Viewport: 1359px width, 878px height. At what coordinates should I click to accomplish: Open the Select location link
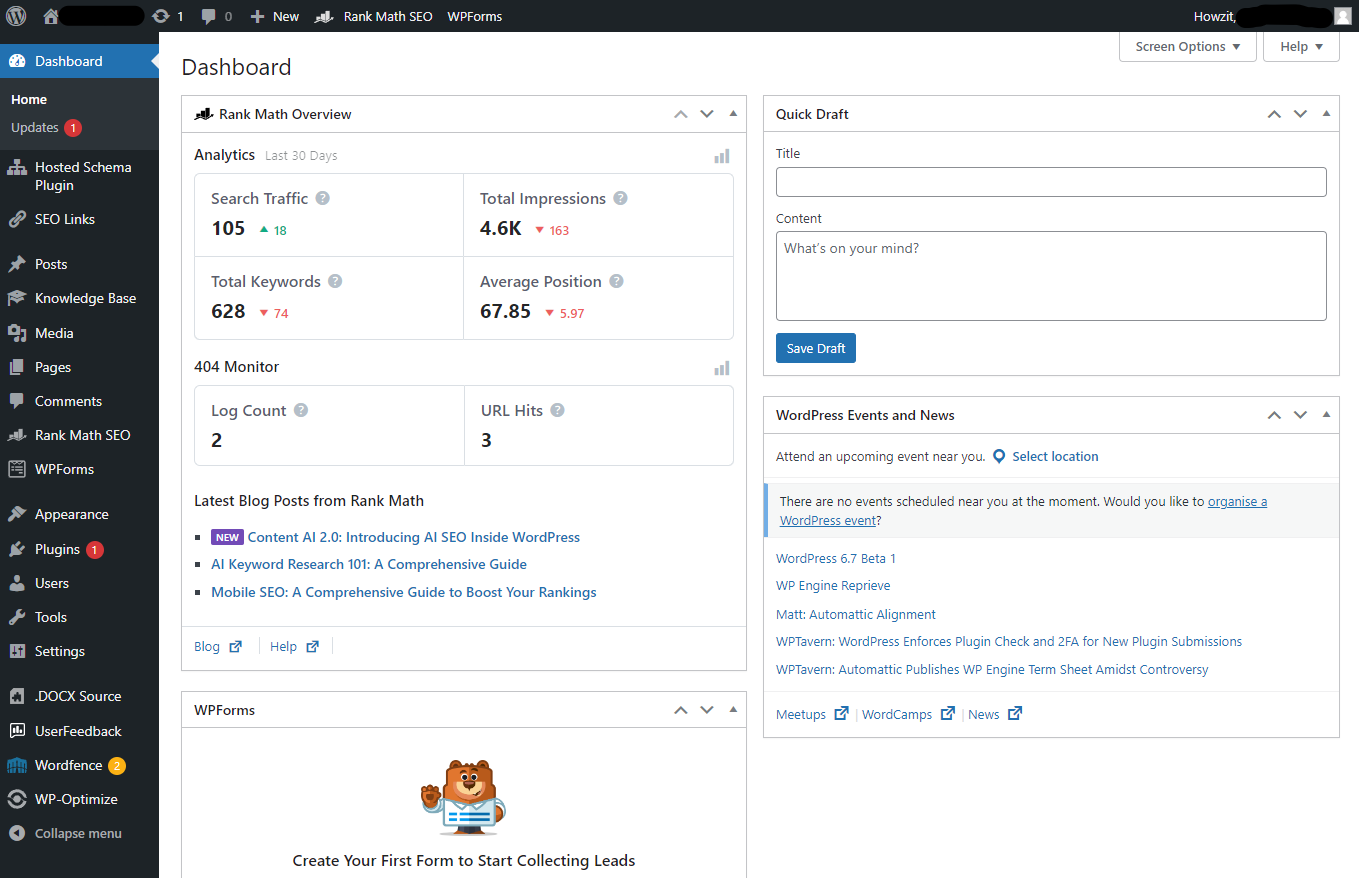(x=1054, y=456)
